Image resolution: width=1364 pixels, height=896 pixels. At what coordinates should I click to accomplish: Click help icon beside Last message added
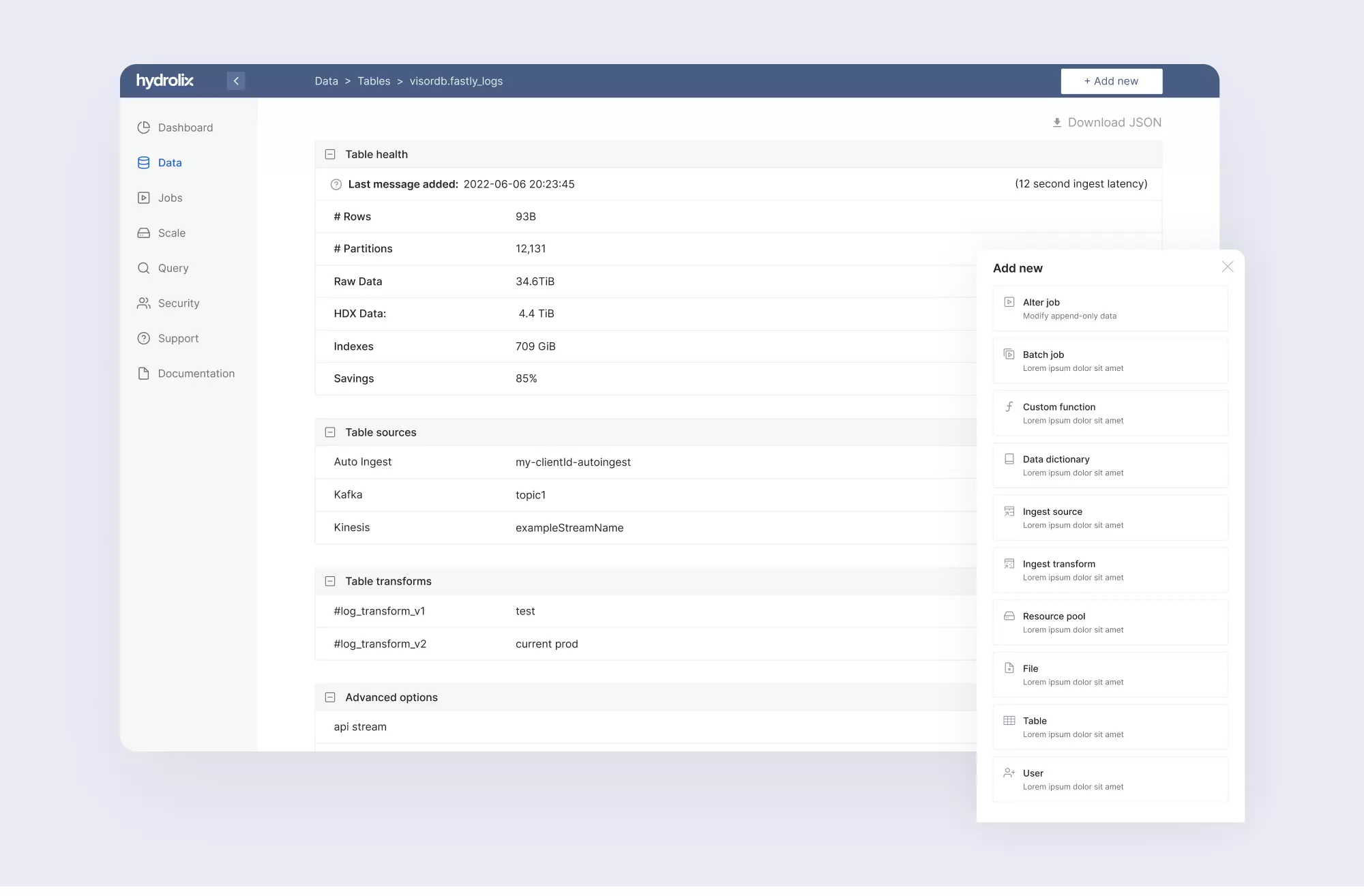tap(336, 184)
